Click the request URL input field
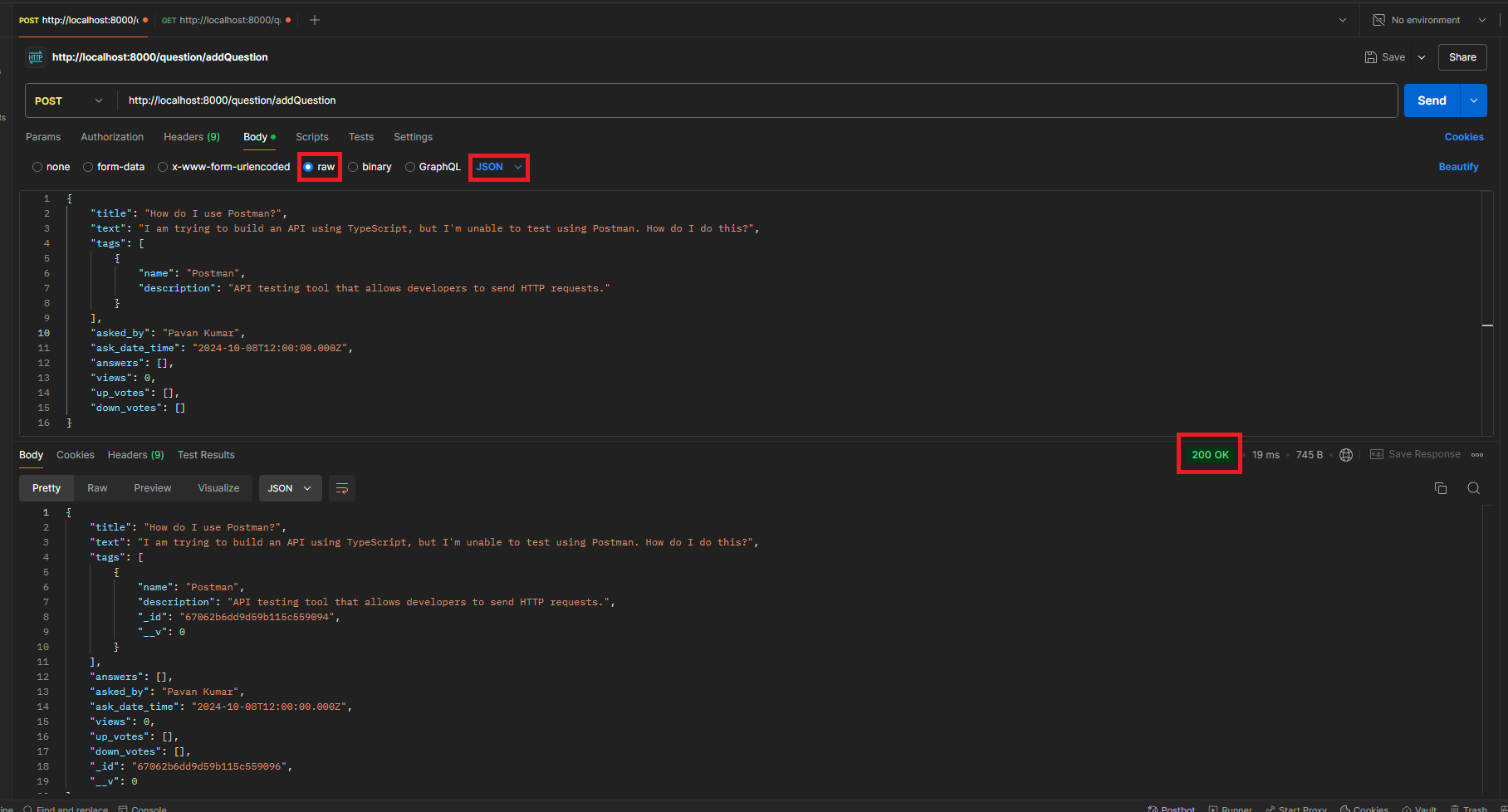Screen dimensions: 1508x812 click(747, 100)
